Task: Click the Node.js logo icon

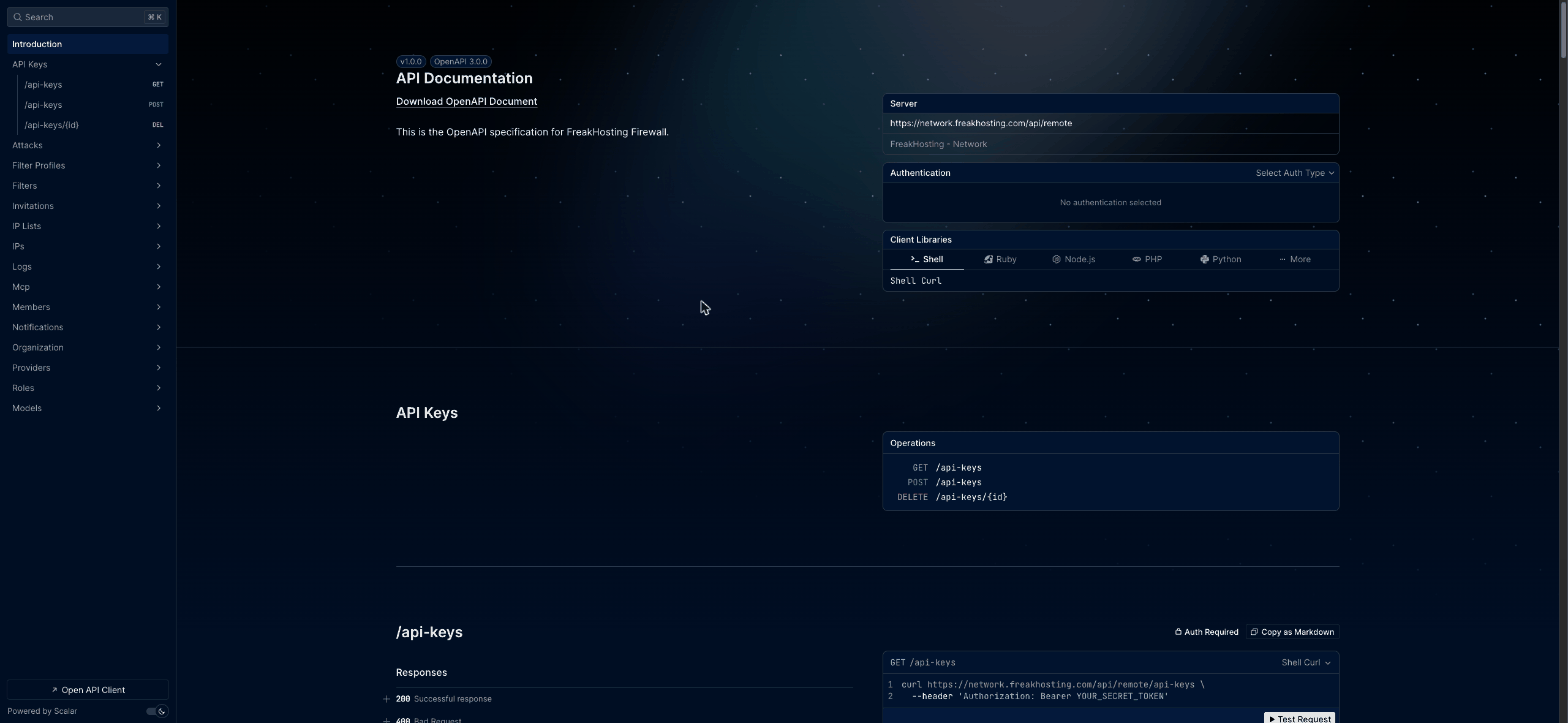Action: pyautogui.click(x=1056, y=259)
